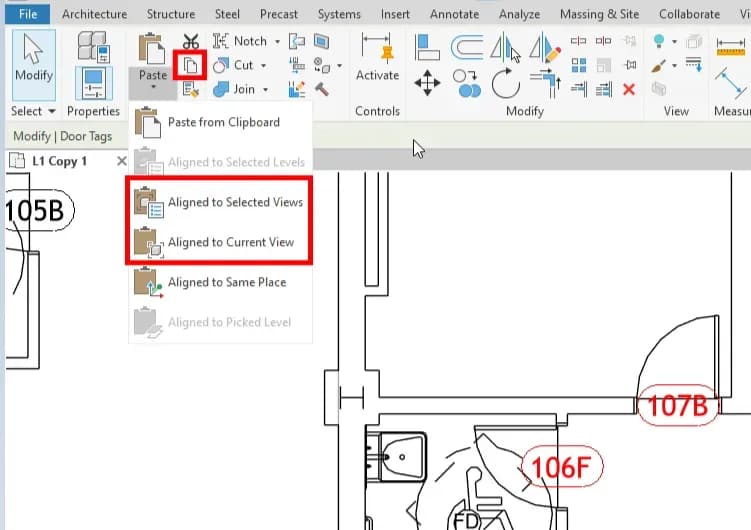Select the Beam/Column Joins icon
The width and height of the screenshot is (751, 530).
297,65
